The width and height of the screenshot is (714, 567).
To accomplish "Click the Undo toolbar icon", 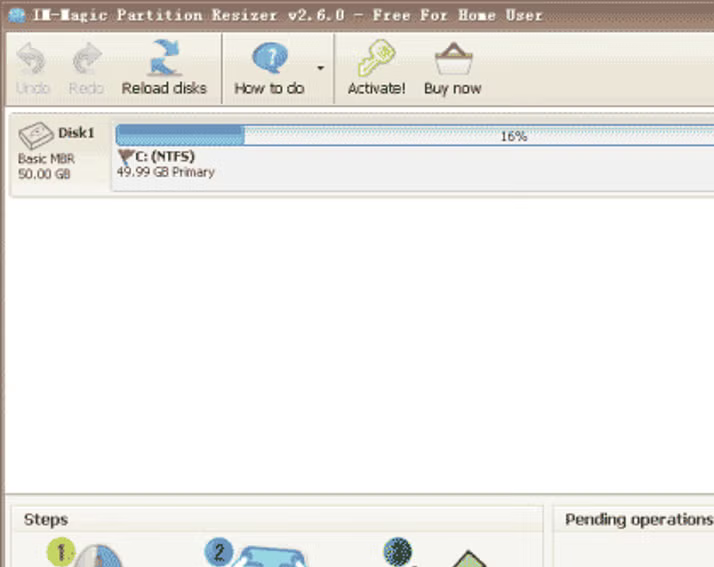I will pos(31,59).
